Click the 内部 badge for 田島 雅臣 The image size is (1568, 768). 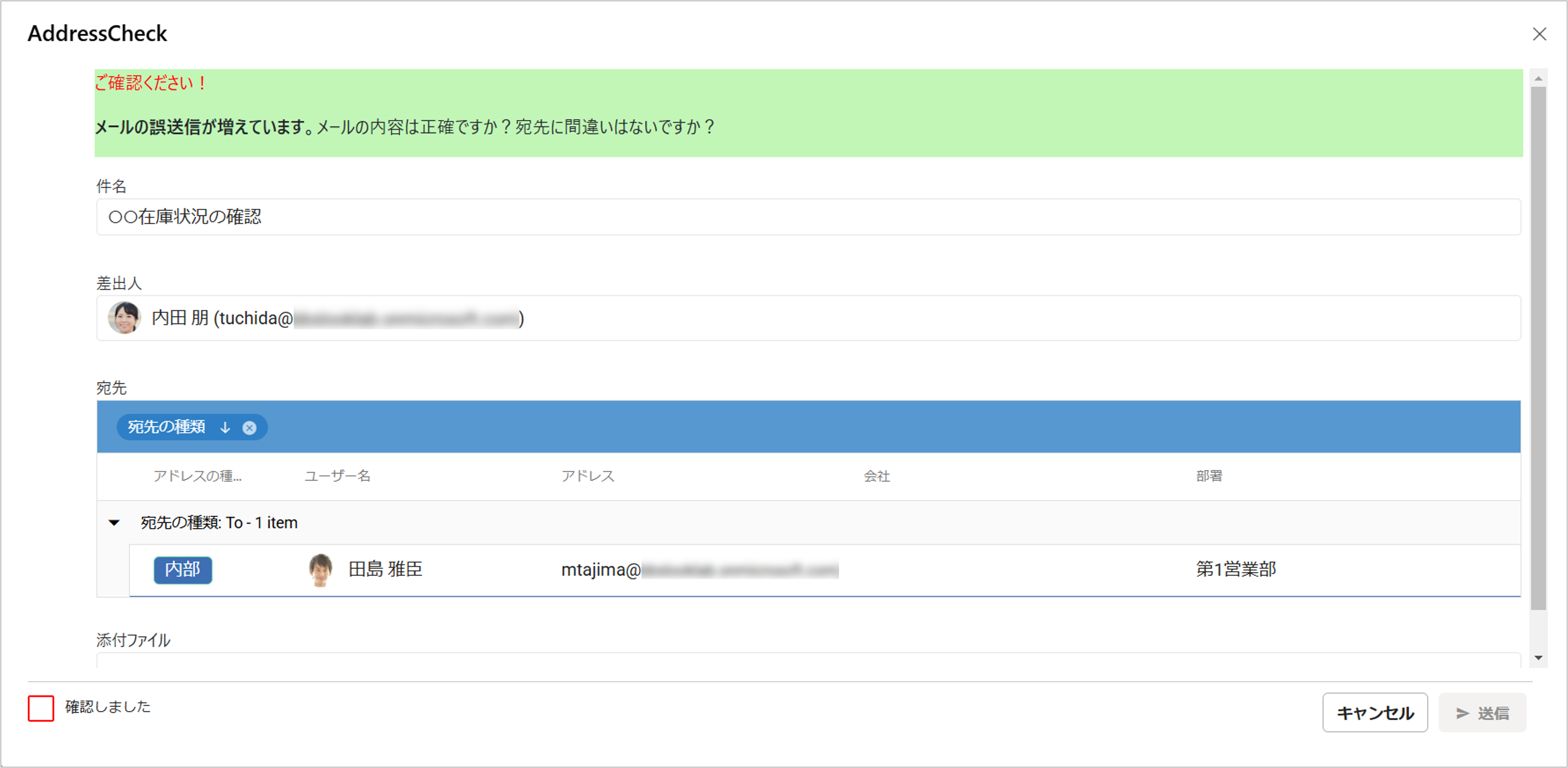(183, 570)
